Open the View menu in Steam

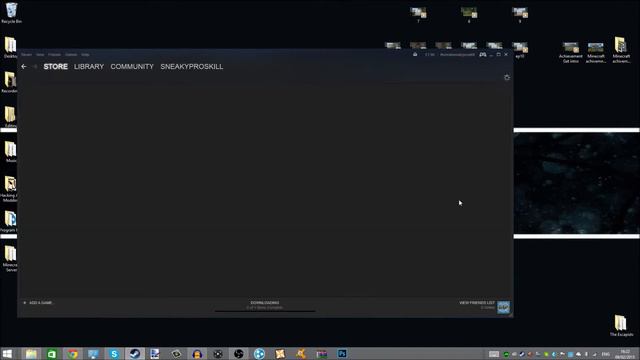[40, 54]
